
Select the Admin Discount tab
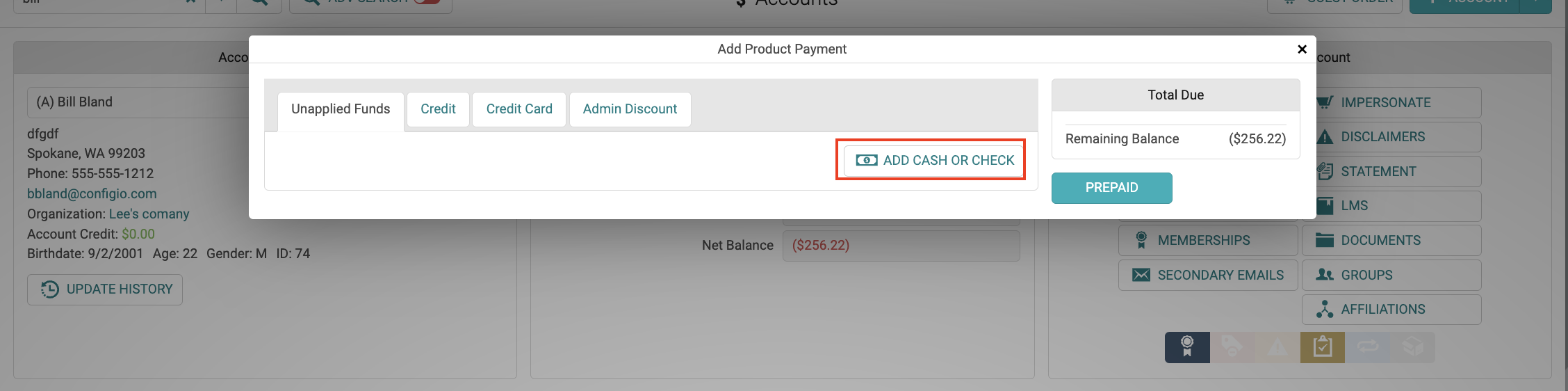[630, 109]
